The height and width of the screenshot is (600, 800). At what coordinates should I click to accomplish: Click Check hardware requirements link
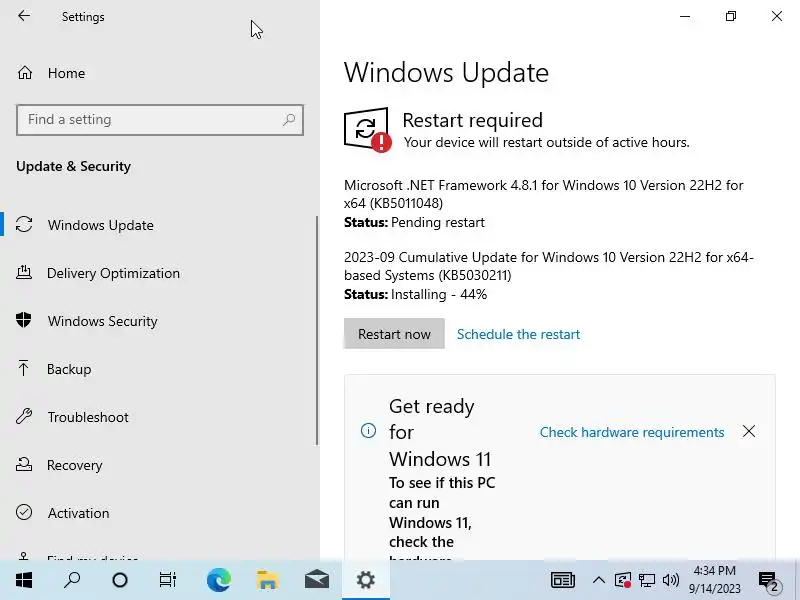[632, 432]
